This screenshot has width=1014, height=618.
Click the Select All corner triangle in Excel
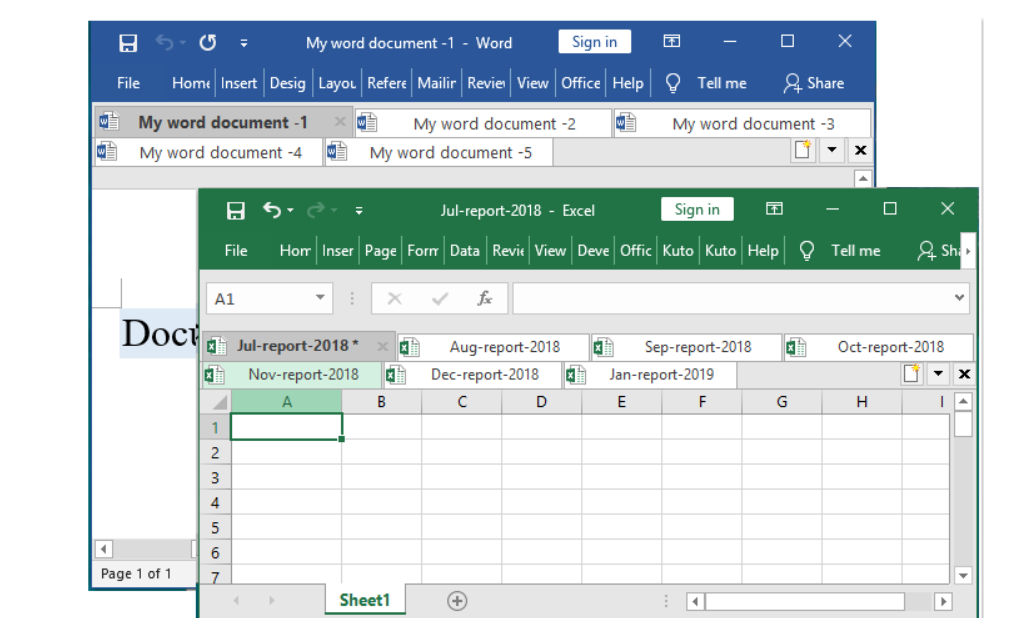point(220,402)
